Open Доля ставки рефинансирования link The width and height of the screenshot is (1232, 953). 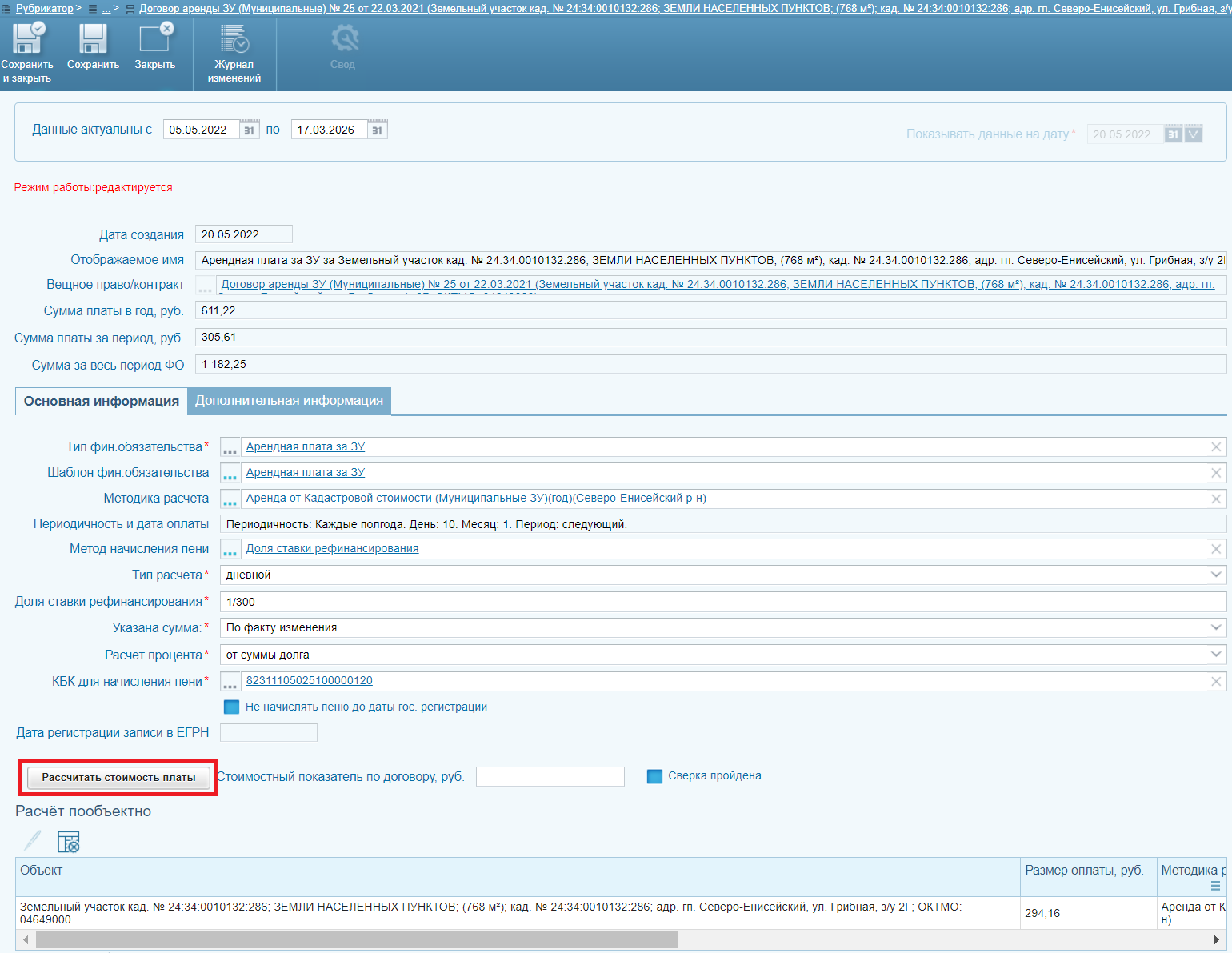332,549
